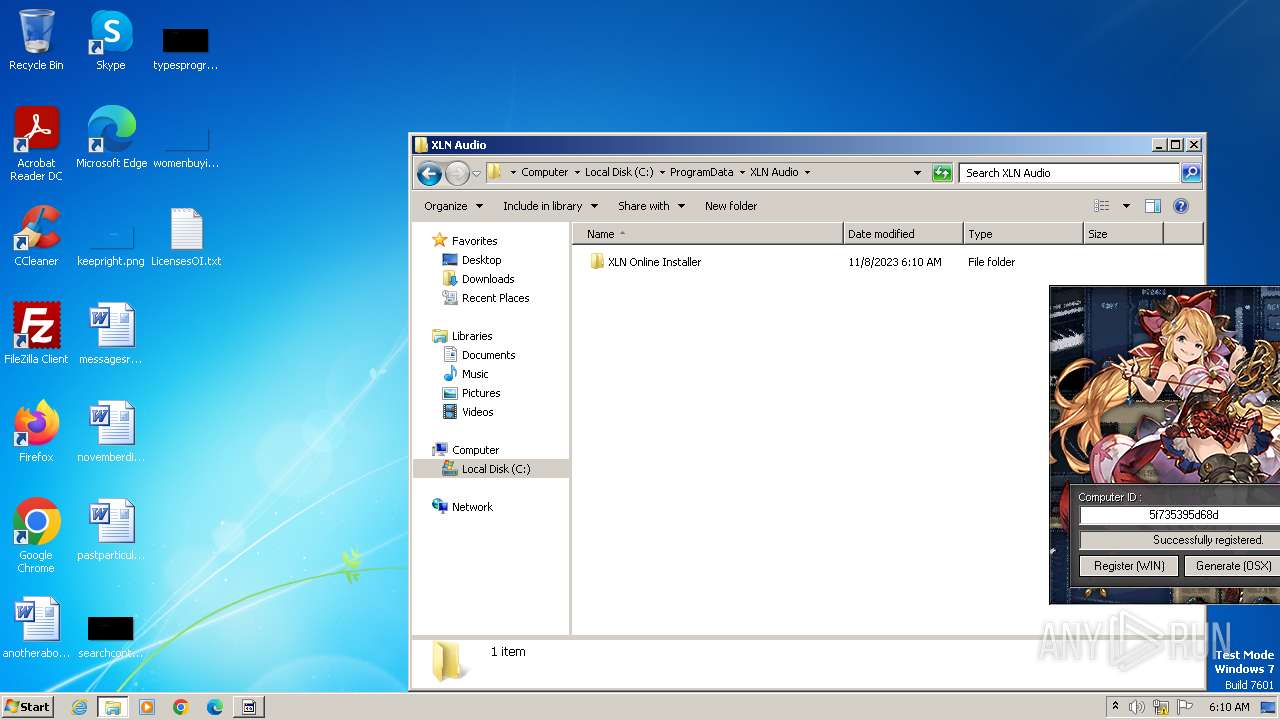Sort by the Size column header
1280x720 pixels.
(1123, 234)
